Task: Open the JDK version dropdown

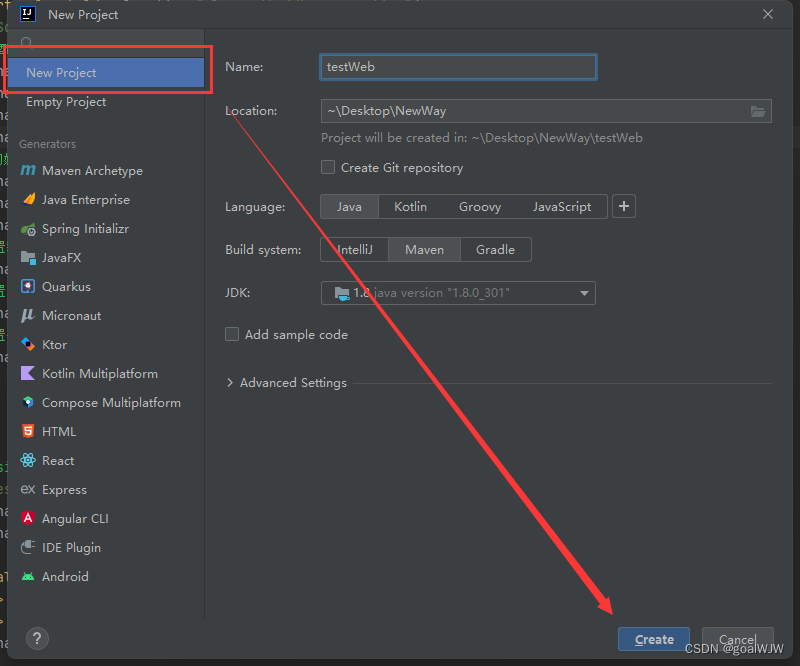Action: coord(458,293)
